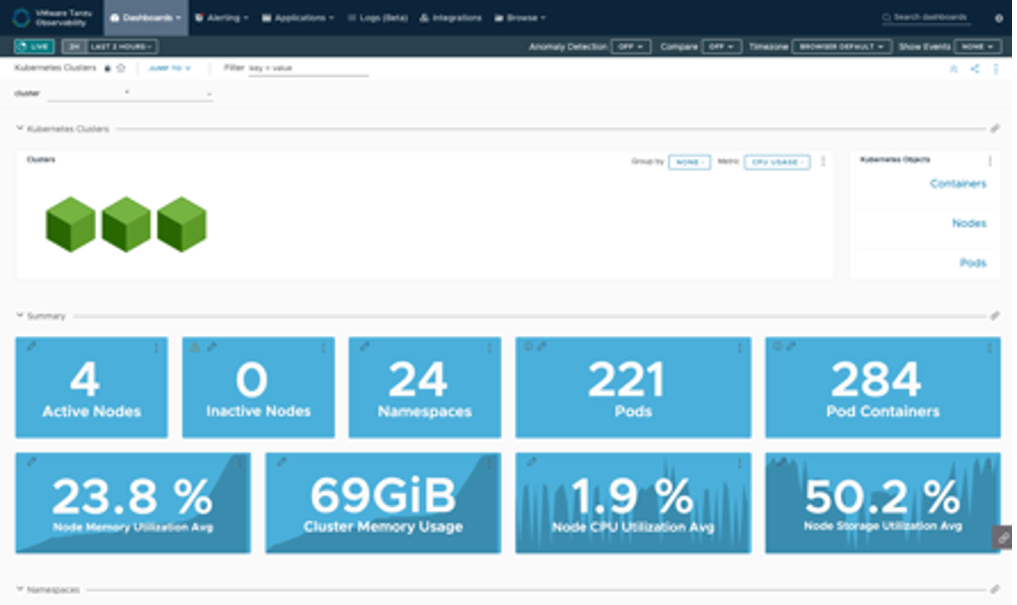This screenshot has width=1017, height=605.
Task: Open the Timezone BROWSER DEFAULT dropdown
Action: [x=841, y=47]
